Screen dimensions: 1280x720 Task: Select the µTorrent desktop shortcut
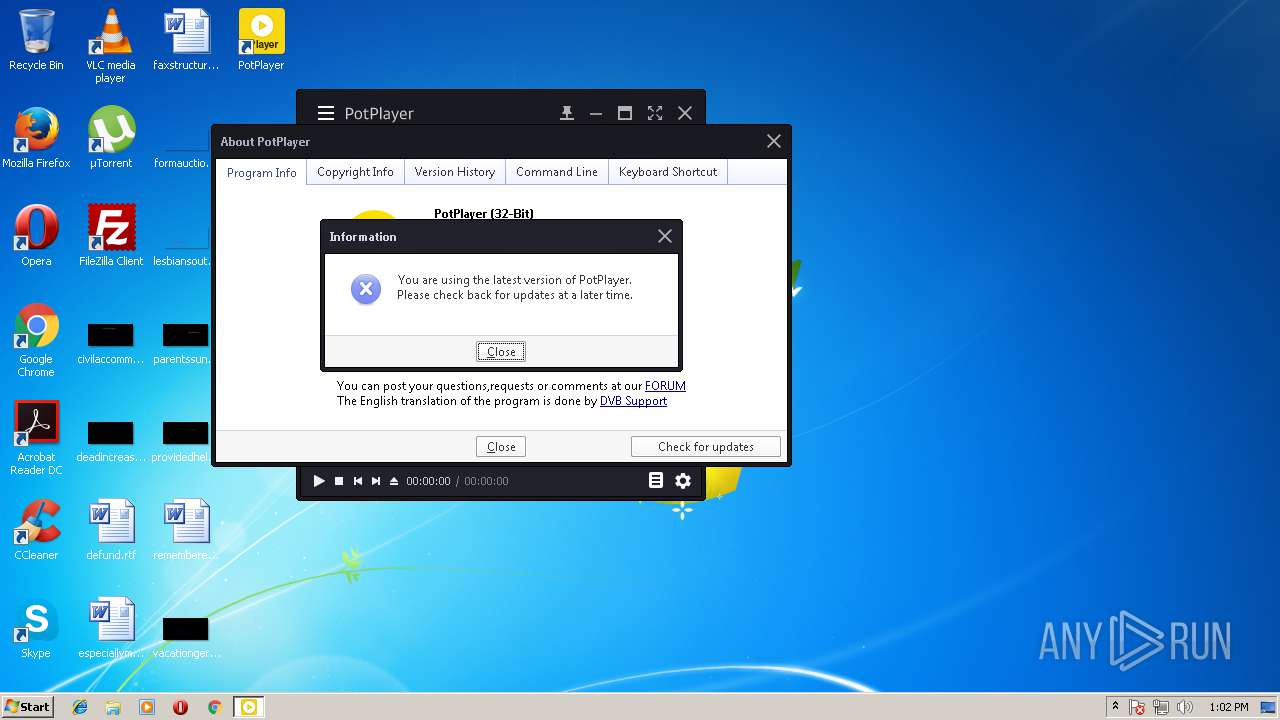pos(110,138)
